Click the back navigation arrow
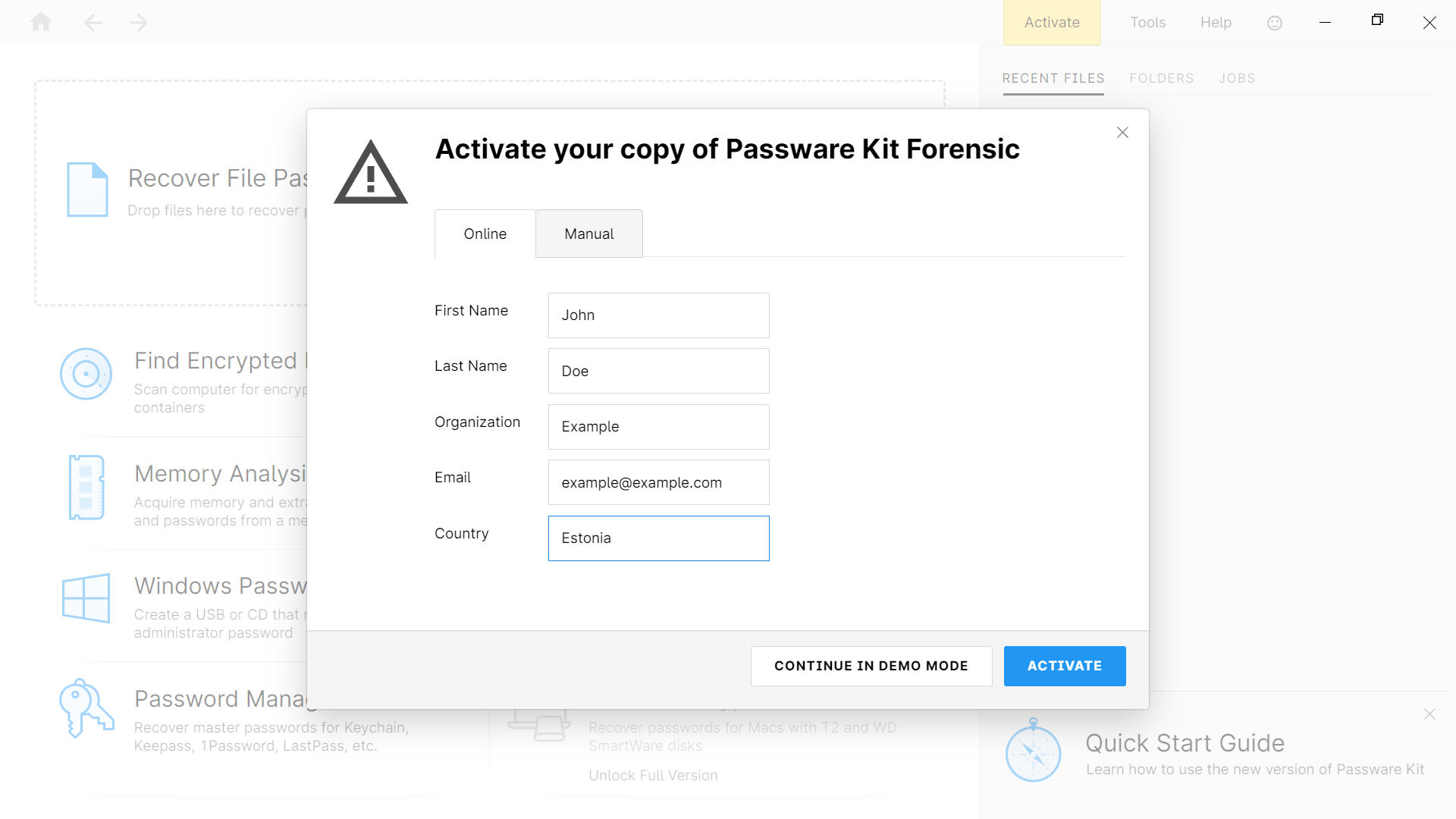 (x=93, y=22)
